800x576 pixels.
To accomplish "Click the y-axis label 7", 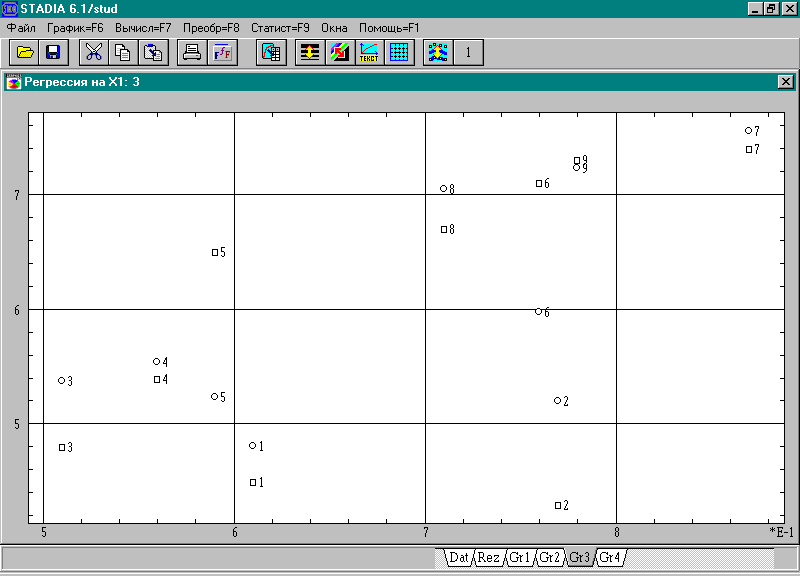I will [17, 195].
